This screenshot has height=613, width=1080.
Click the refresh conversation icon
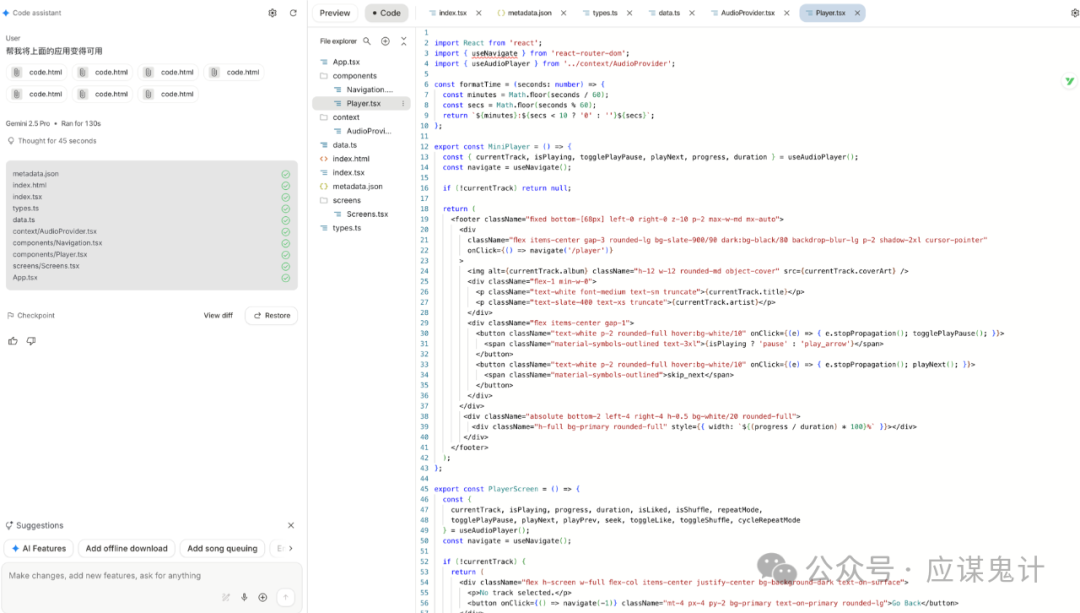coord(293,13)
